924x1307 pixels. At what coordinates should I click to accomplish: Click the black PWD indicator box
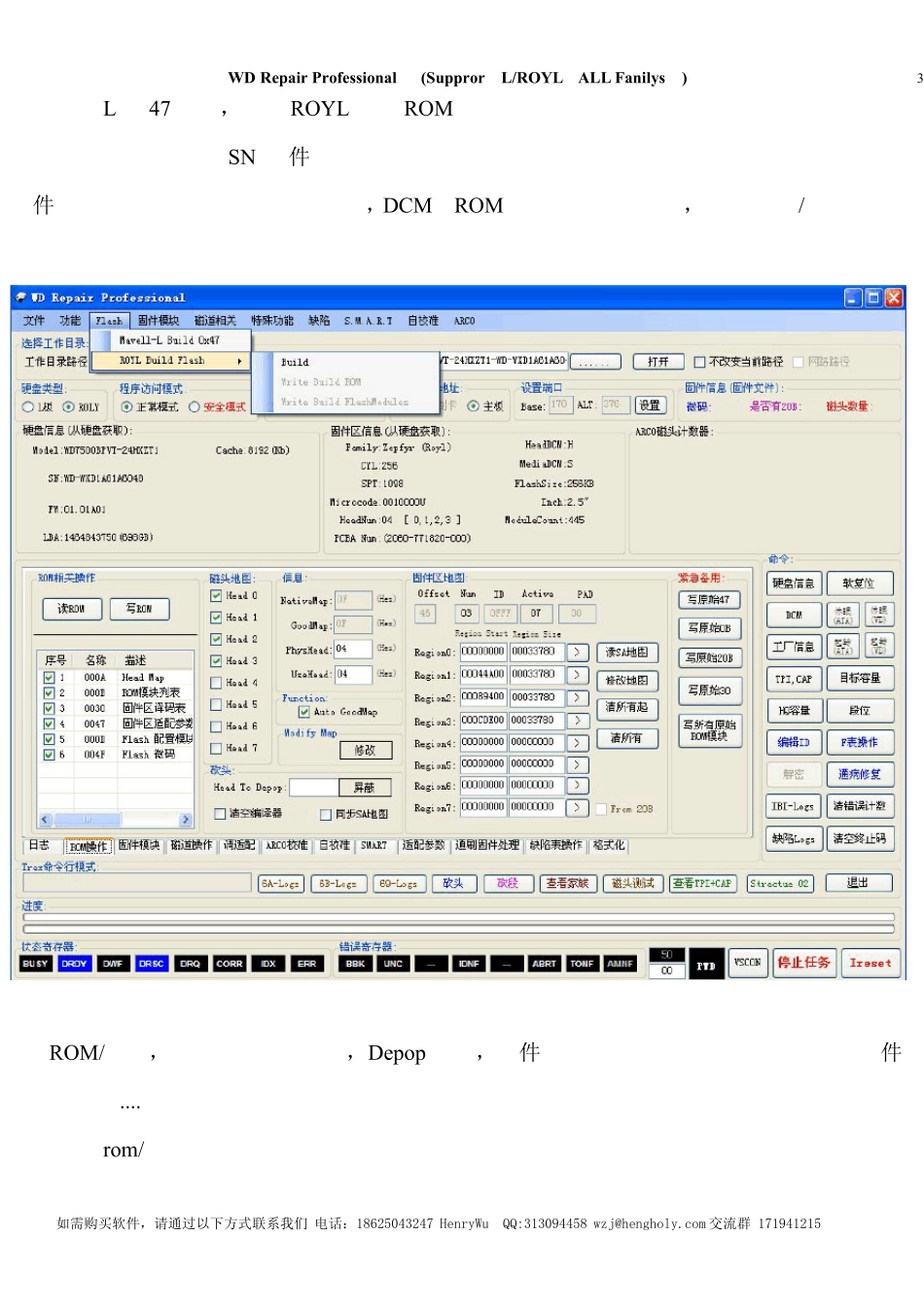tap(706, 965)
